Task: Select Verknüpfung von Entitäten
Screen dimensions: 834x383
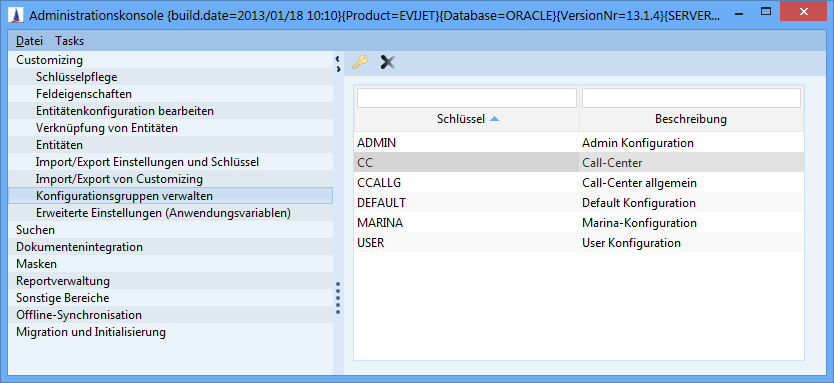Action: point(171,128)
